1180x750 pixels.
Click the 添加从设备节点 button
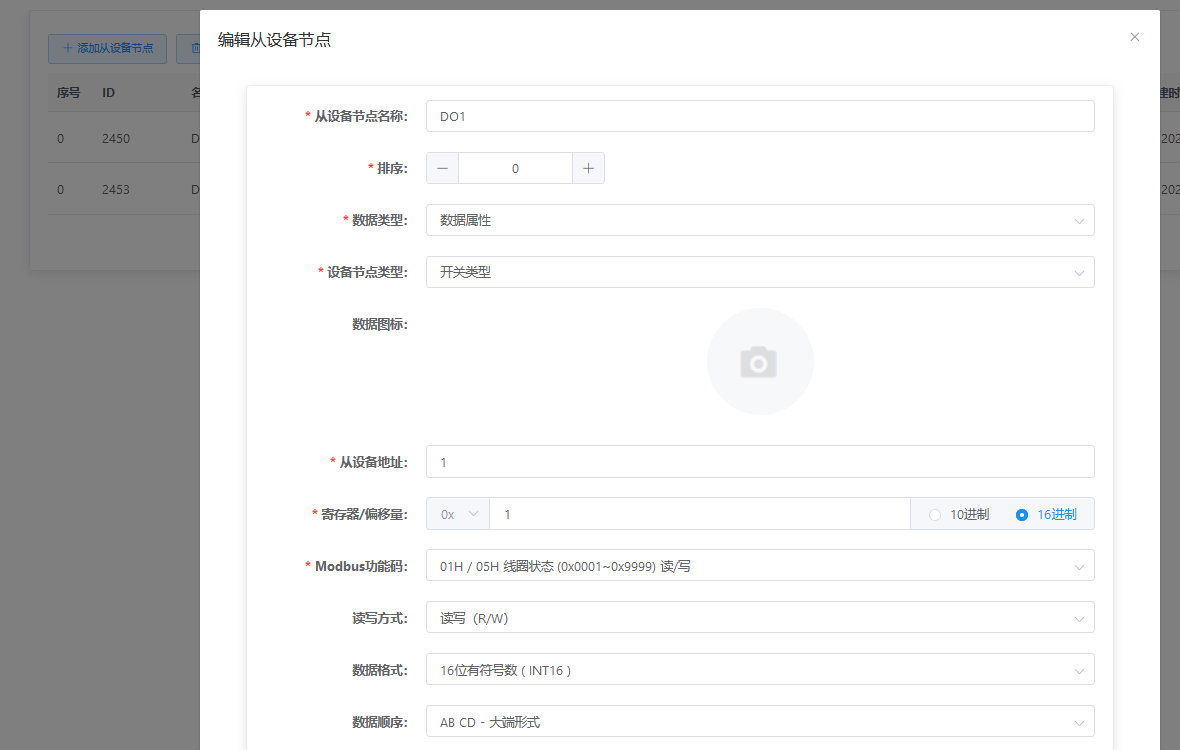(x=107, y=48)
